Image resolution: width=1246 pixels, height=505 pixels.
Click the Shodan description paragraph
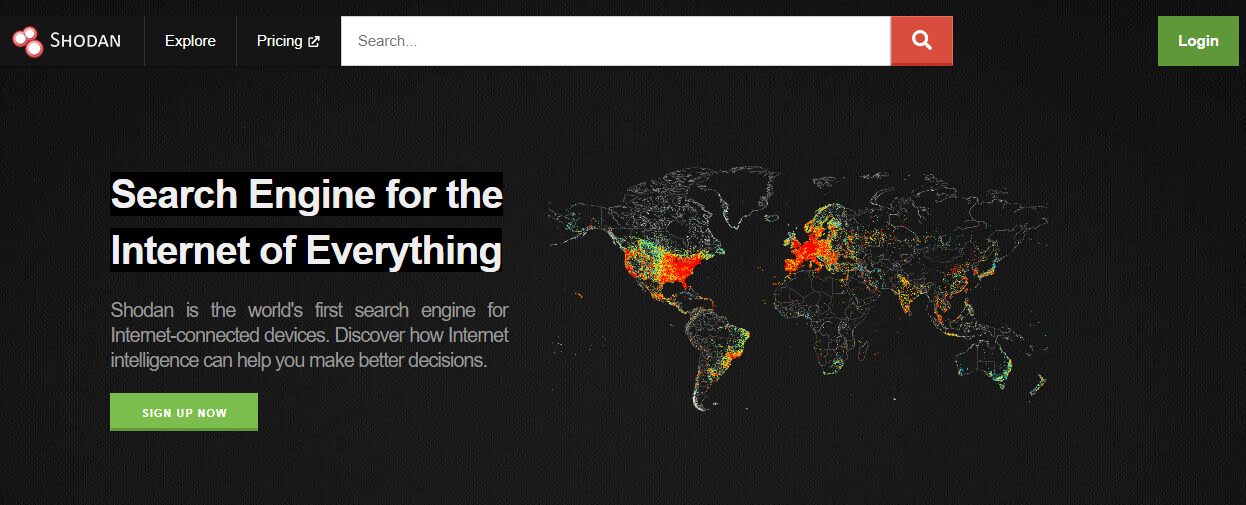click(x=309, y=334)
